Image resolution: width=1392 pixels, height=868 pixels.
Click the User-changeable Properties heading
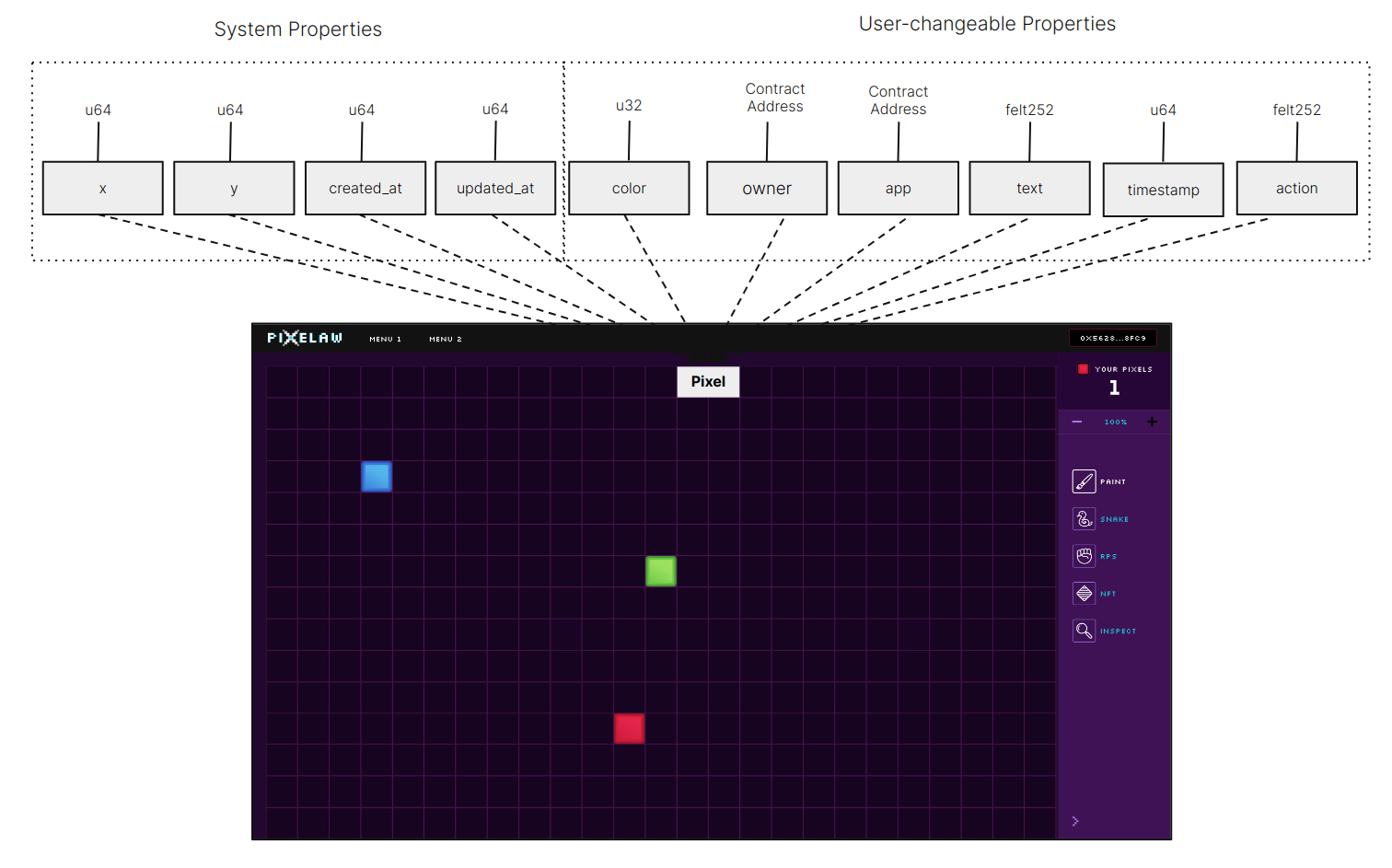tap(987, 24)
